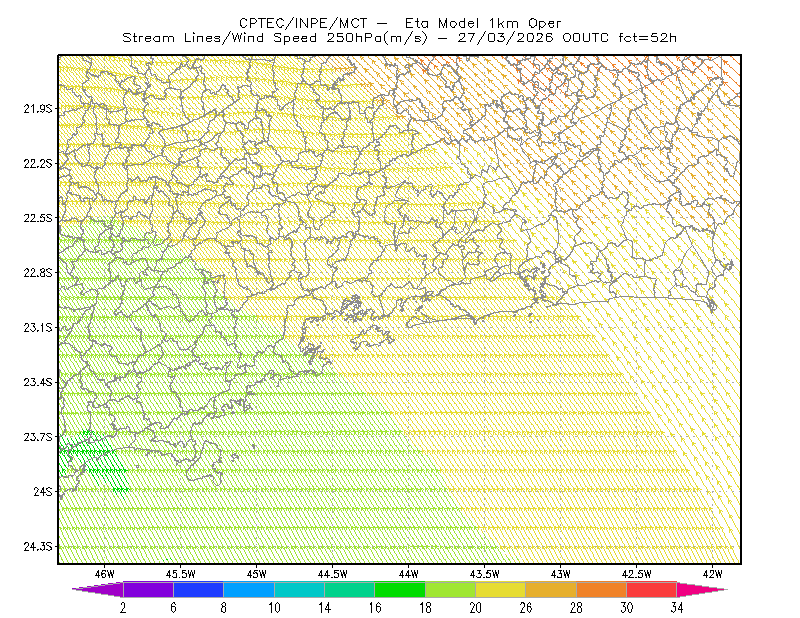This screenshot has height=618, width=800.
Task: Click the CPTEC/INPE/MCT title text
Action: click(303, 23)
